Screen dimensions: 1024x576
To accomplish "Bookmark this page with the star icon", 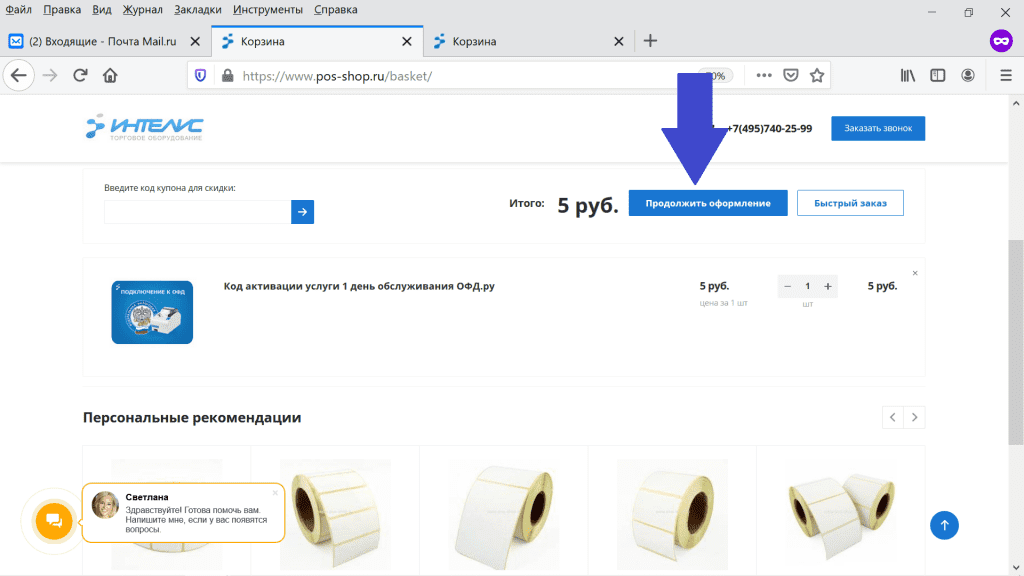I will tap(817, 75).
